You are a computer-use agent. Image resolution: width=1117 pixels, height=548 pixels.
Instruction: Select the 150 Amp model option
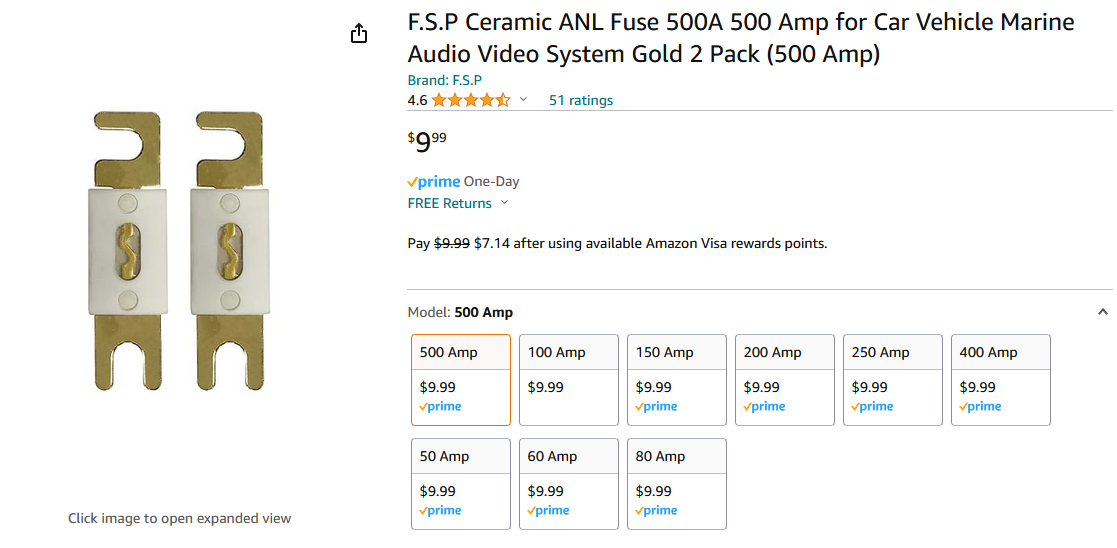point(677,380)
